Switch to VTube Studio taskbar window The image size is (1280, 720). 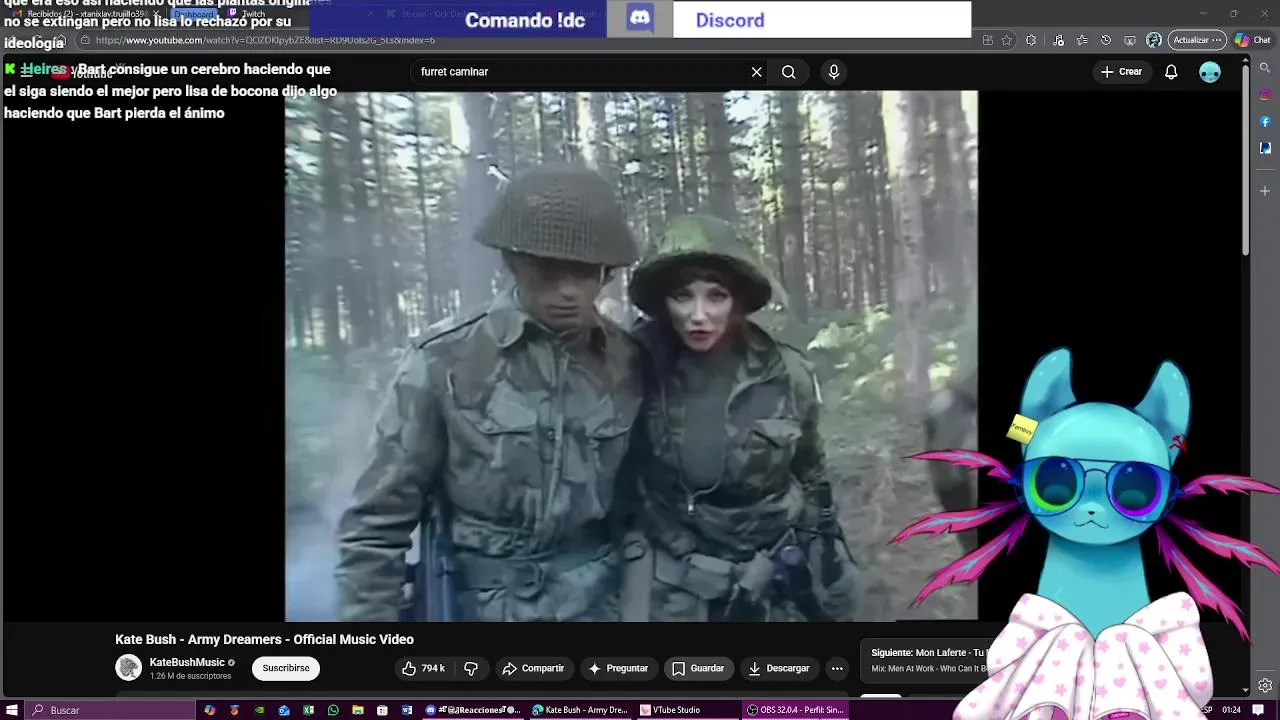(687, 710)
